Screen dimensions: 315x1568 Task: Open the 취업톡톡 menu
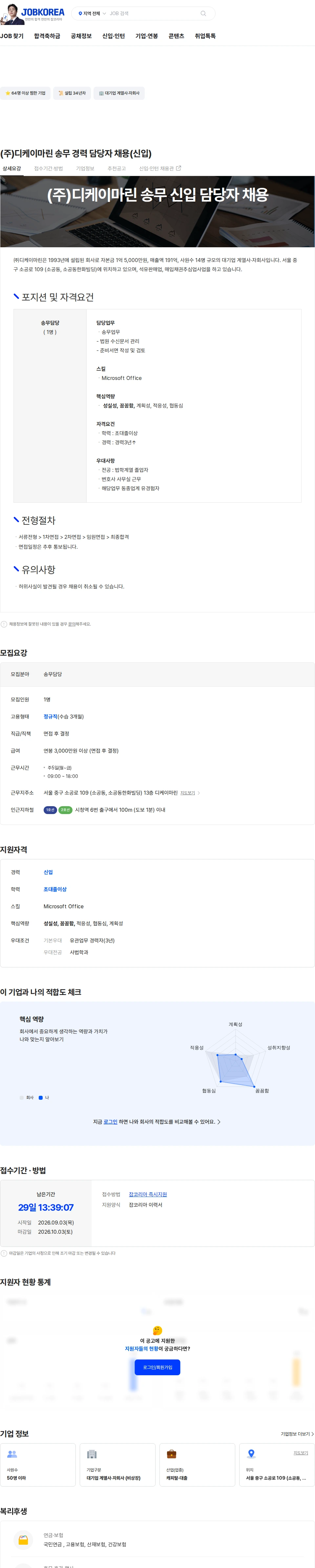(x=205, y=36)
